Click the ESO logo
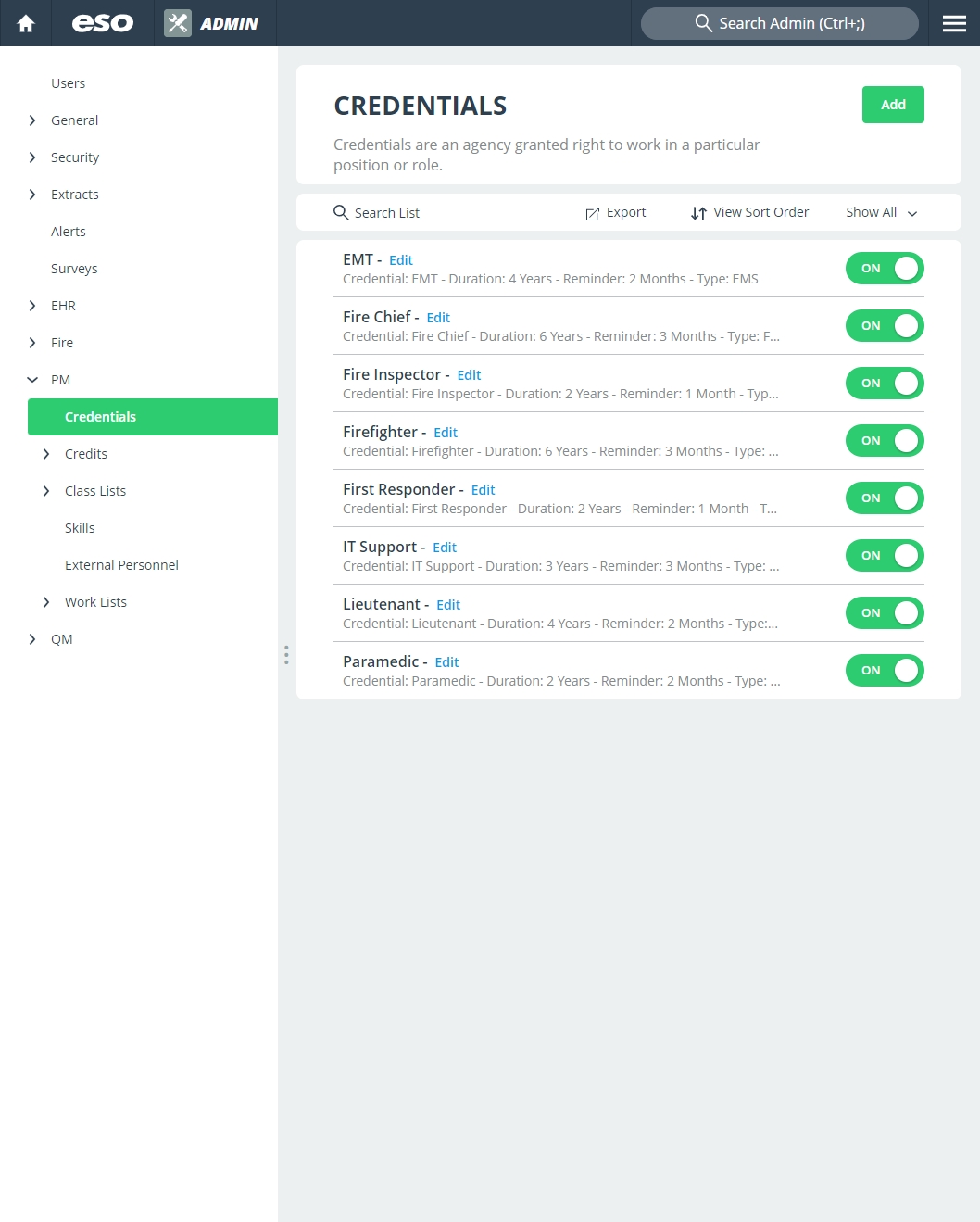The width and height of the screenshot is (980, 1222). [103, 23]
